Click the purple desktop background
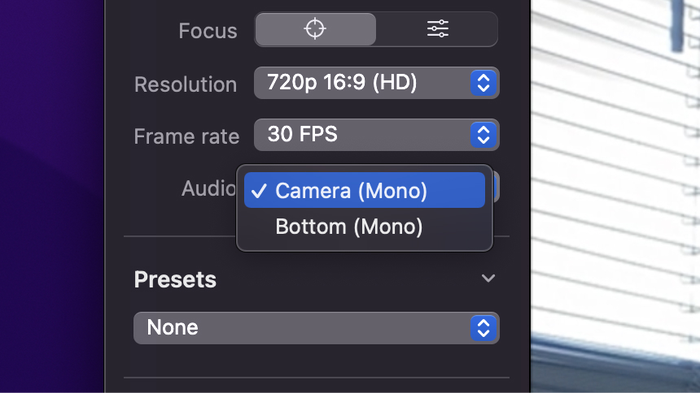The height and width of the screenshot is (393, 700). pyautogui.click(x=51, y=196)
